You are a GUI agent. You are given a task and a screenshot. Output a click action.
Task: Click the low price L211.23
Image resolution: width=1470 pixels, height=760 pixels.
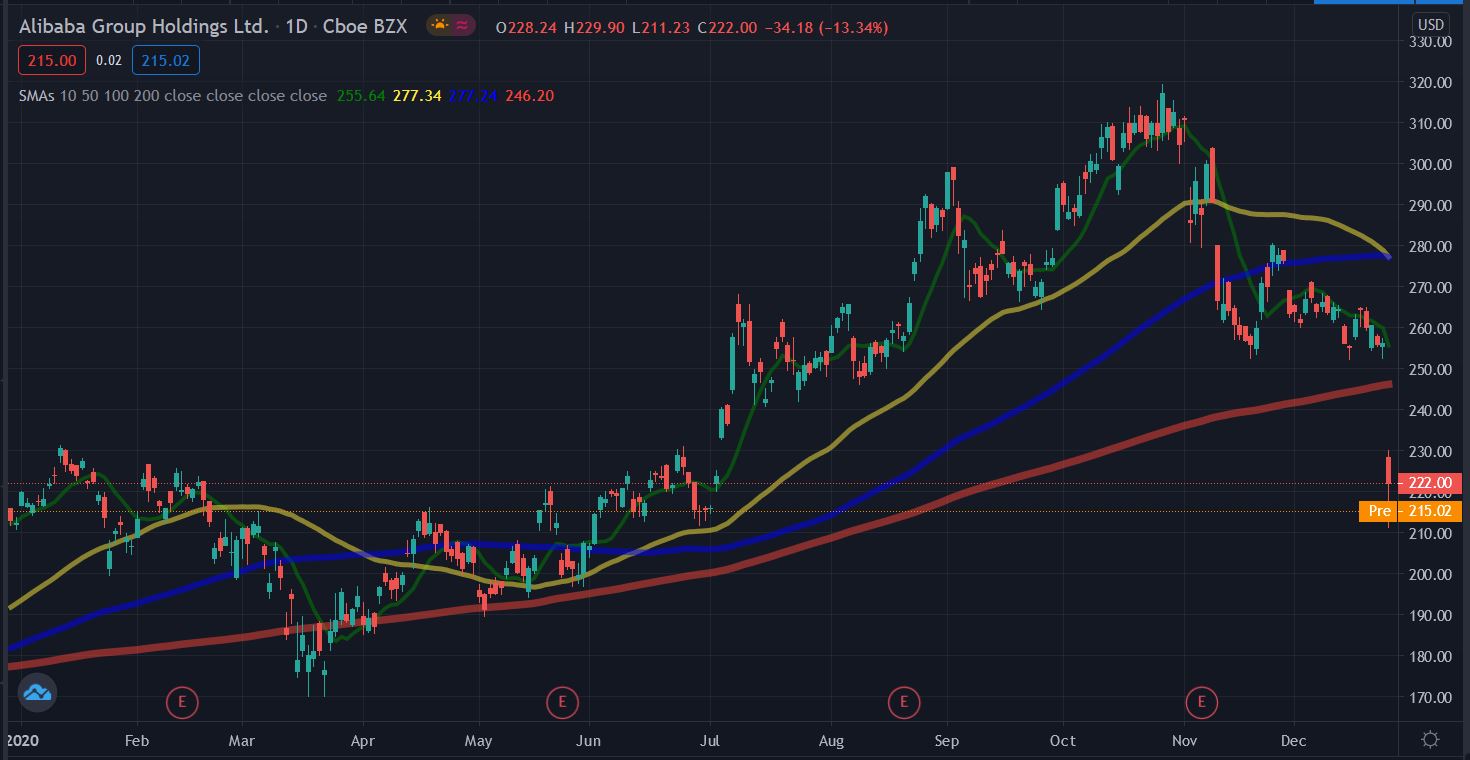[x=659, y=28]
